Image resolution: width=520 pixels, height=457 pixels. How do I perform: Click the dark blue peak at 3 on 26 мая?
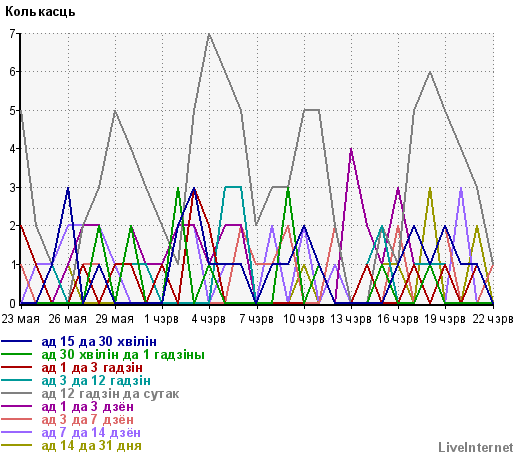[68, 188]
